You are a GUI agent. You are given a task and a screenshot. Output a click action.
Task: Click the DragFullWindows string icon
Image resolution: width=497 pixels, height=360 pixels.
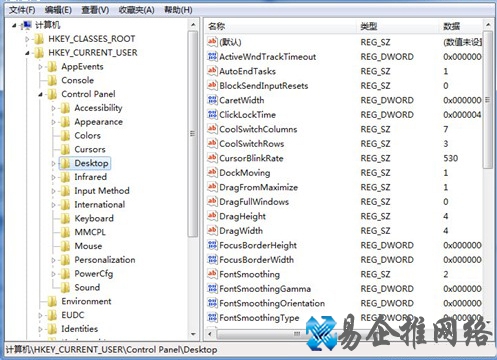[212, 201]
